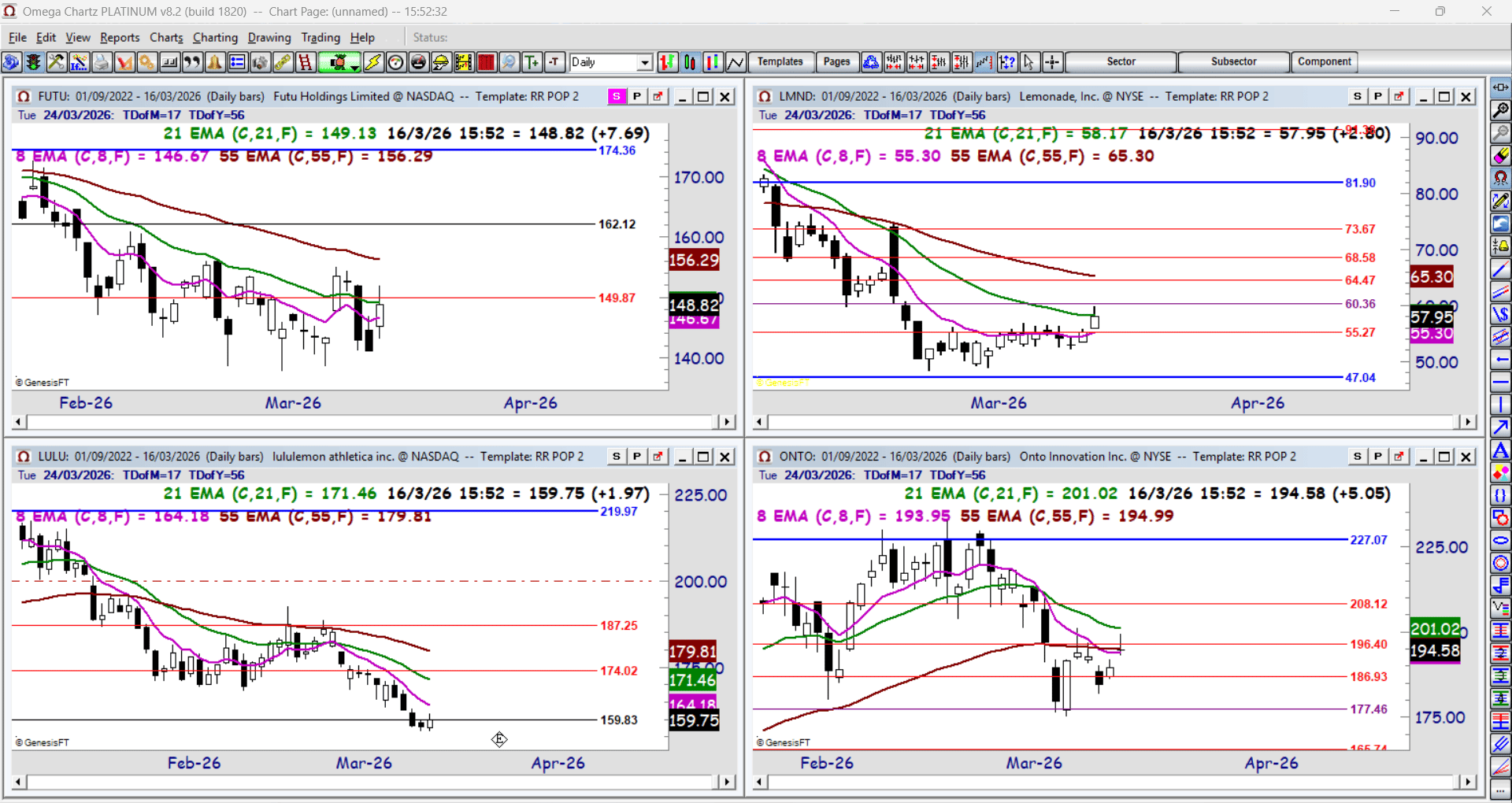Click the quotation marks icon in the toolbar
Screen dimensions: 1512x803
pyautogui.click(x=192, y=62)
